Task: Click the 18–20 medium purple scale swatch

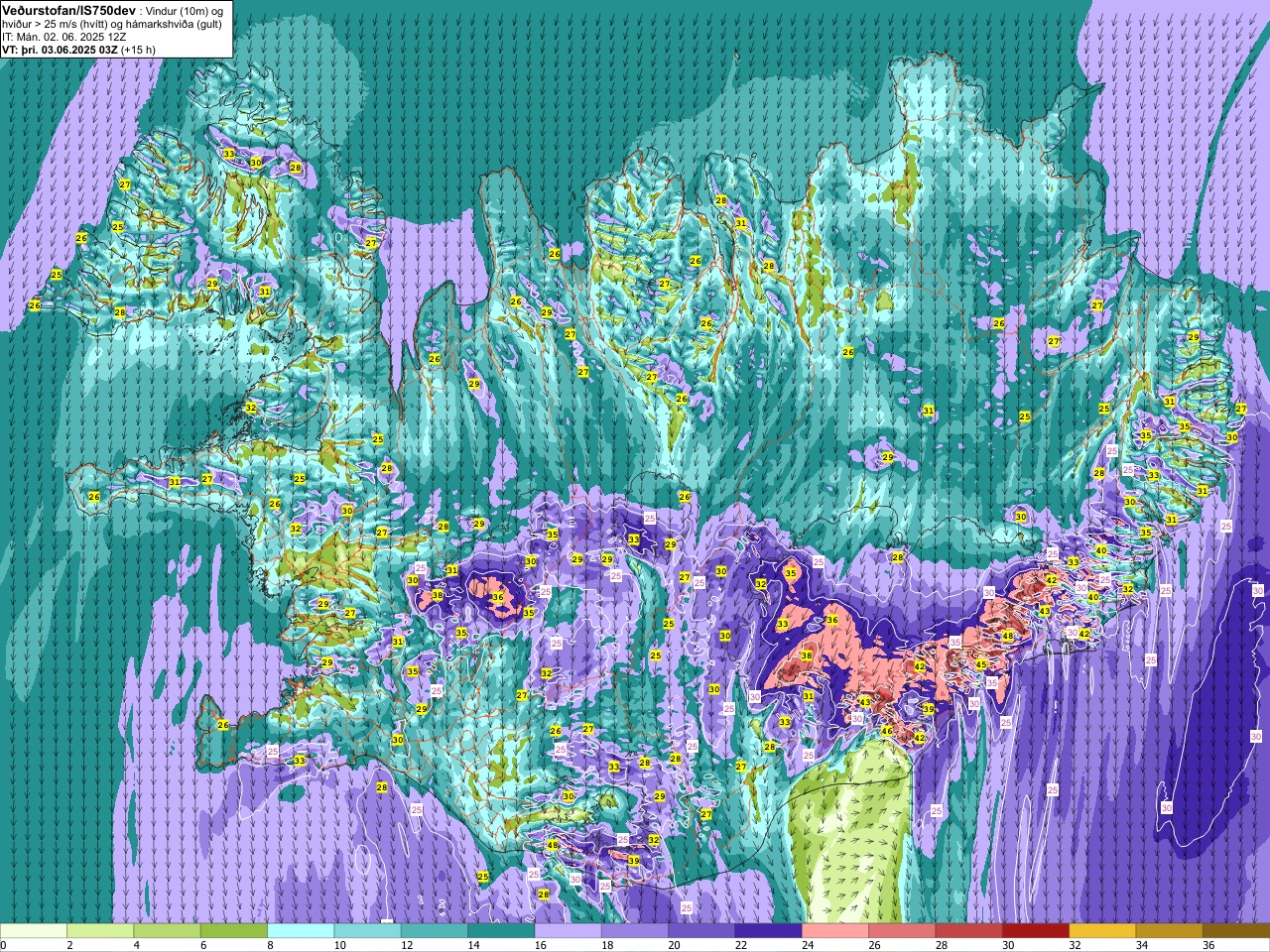Action: pyautogui.click(x=634, y=931)
